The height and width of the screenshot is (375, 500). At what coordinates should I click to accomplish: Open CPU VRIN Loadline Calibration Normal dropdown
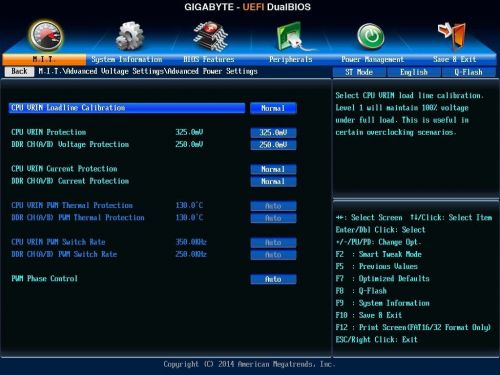(273, 108)
